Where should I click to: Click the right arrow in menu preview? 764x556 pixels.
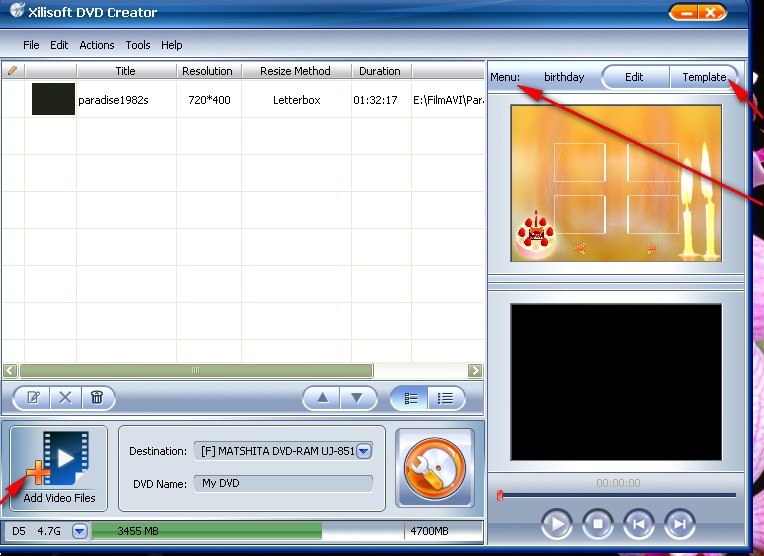coord(652,249)
